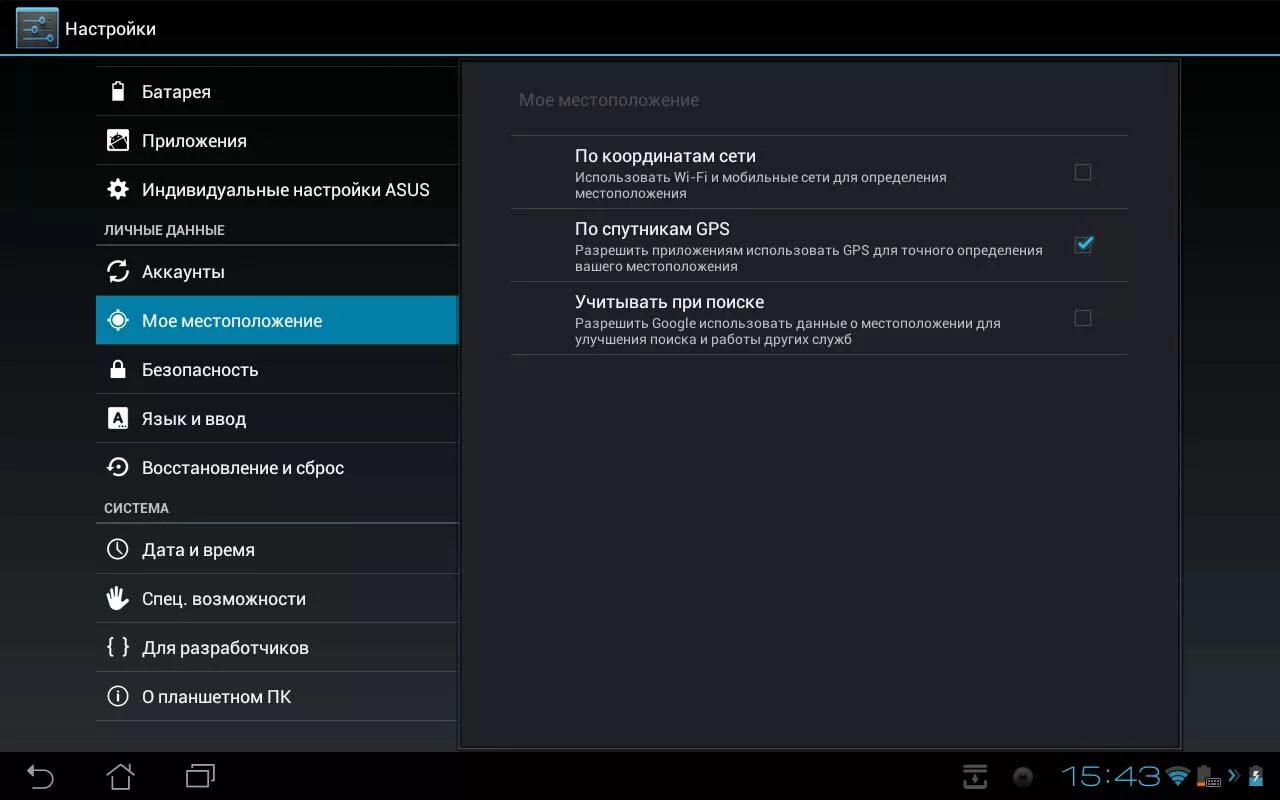Viewport: 1280px width, 800px height.
Task: Open Спец. возможности settings
Action: click(x=277, y=599)
